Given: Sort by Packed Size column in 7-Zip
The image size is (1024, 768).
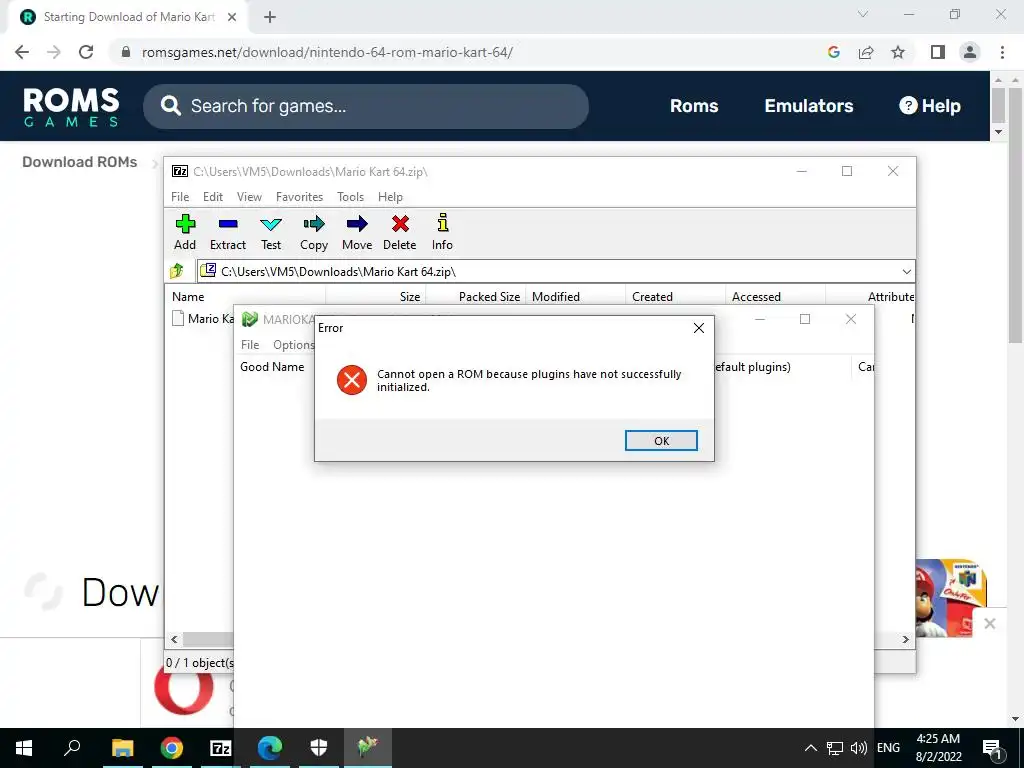Looking at the screenshot, I should 476,296.
